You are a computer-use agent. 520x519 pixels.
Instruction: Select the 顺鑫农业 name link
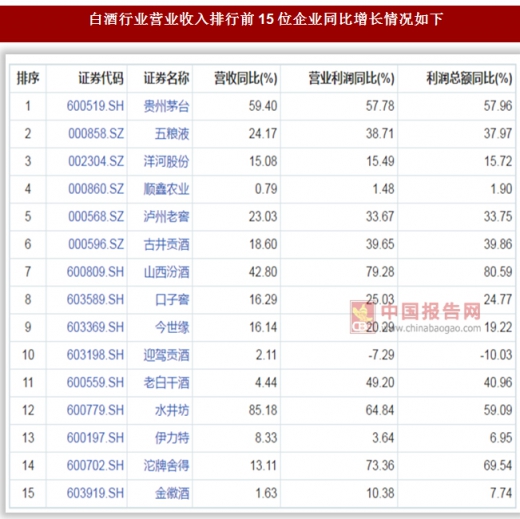click(x=166, y=189)
